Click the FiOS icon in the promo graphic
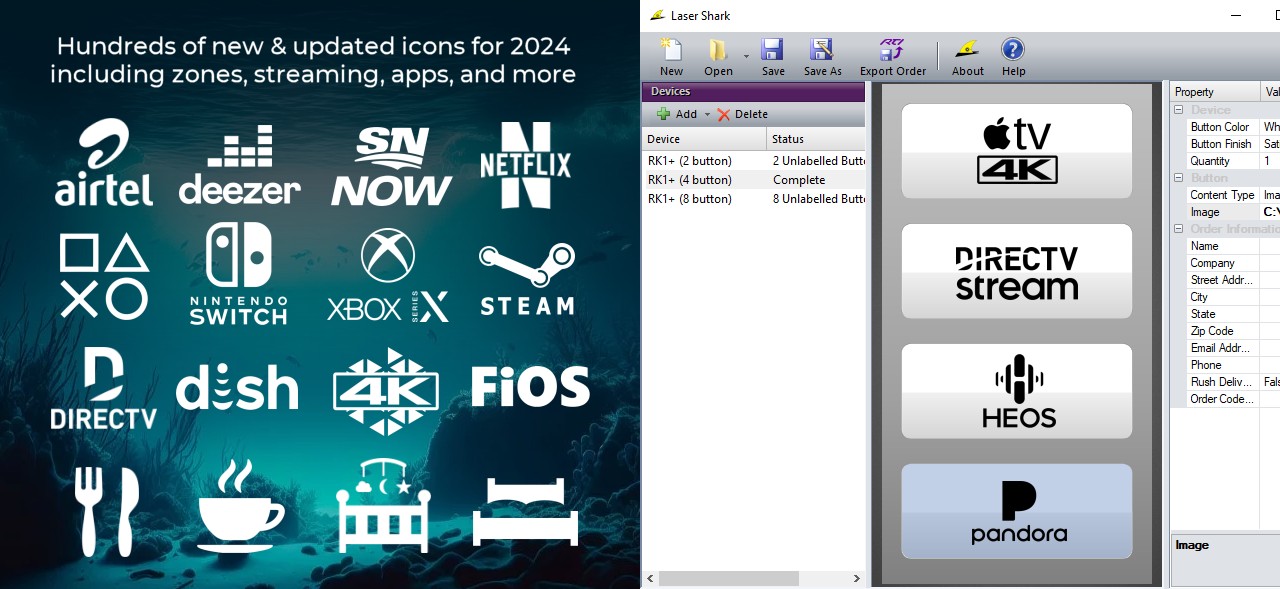1280x589 pixels. 530,387
